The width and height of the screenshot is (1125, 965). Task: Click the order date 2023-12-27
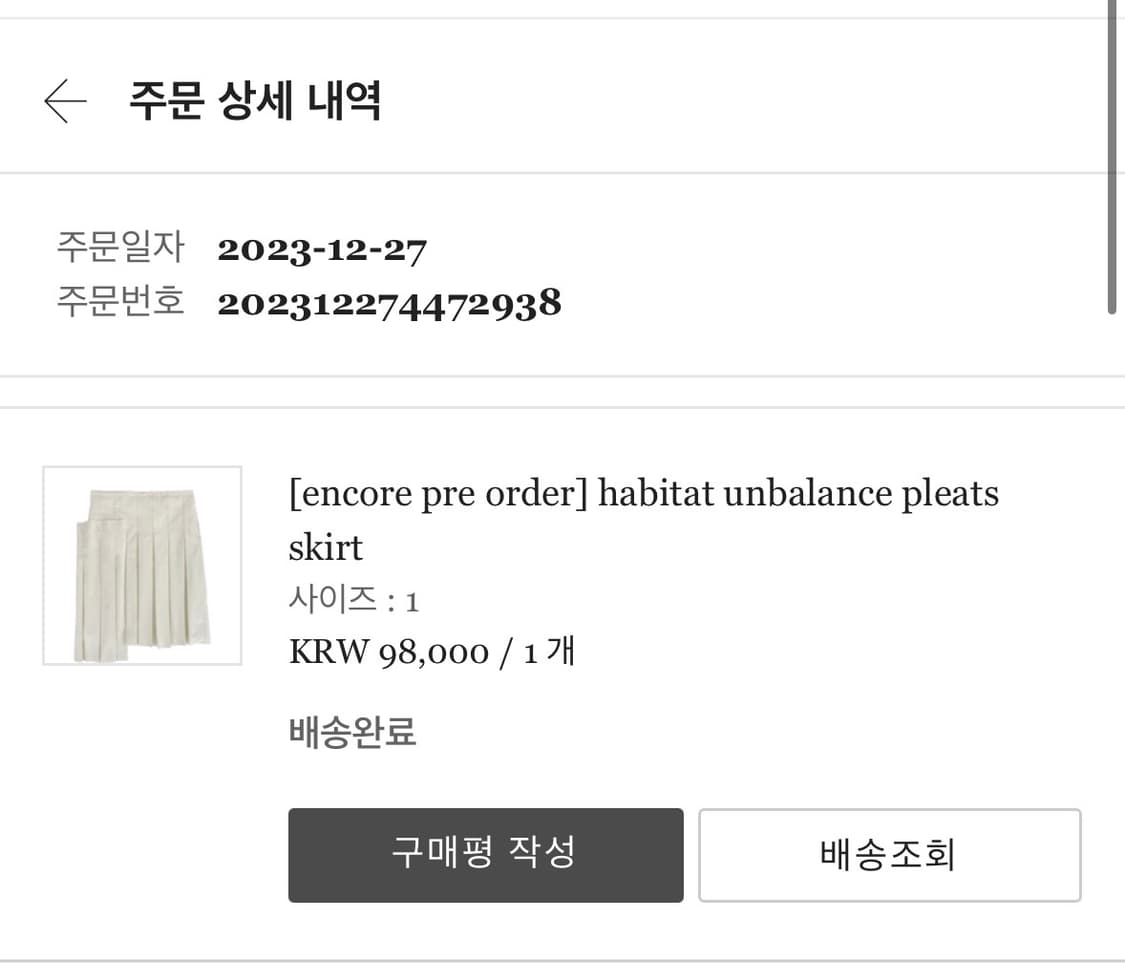(322, 249)
